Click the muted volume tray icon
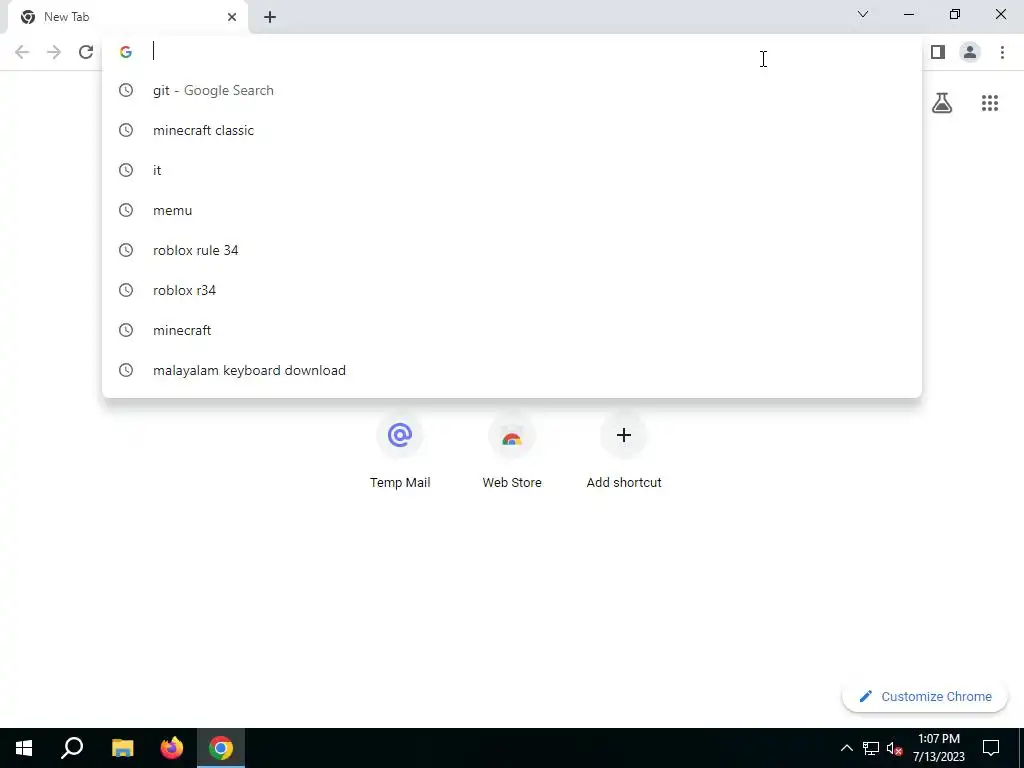 [x=895, y=748]
